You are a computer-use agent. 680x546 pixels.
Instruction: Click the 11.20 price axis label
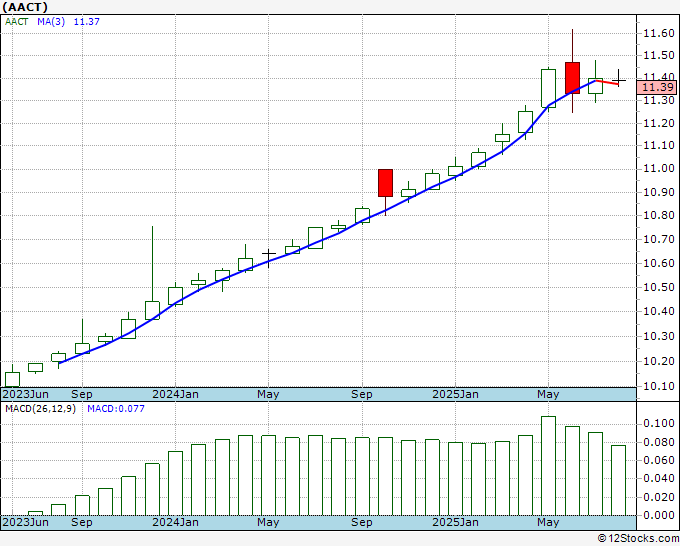pos(659,123)
